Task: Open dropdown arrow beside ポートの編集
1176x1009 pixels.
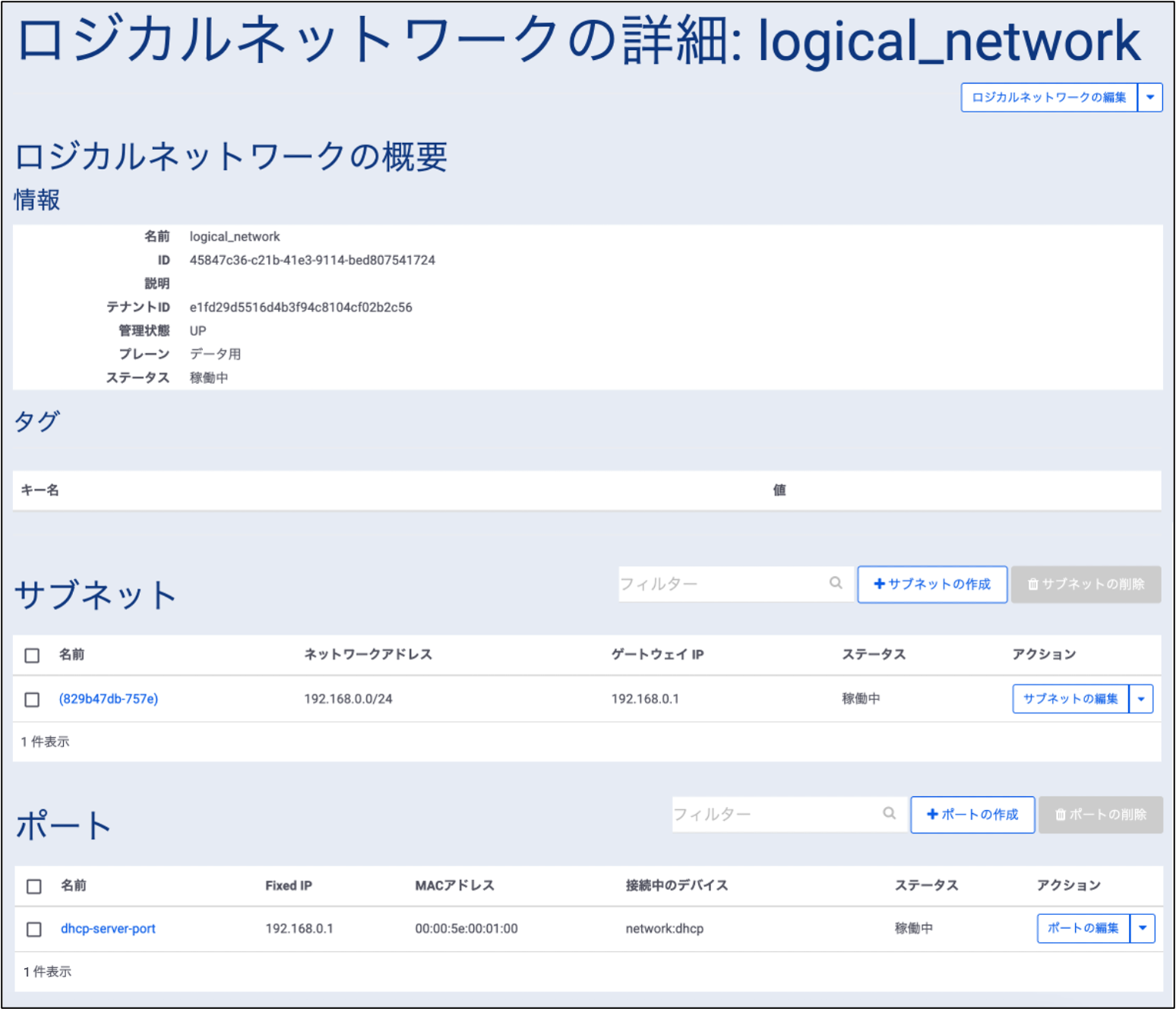Action: (1142, 928)
